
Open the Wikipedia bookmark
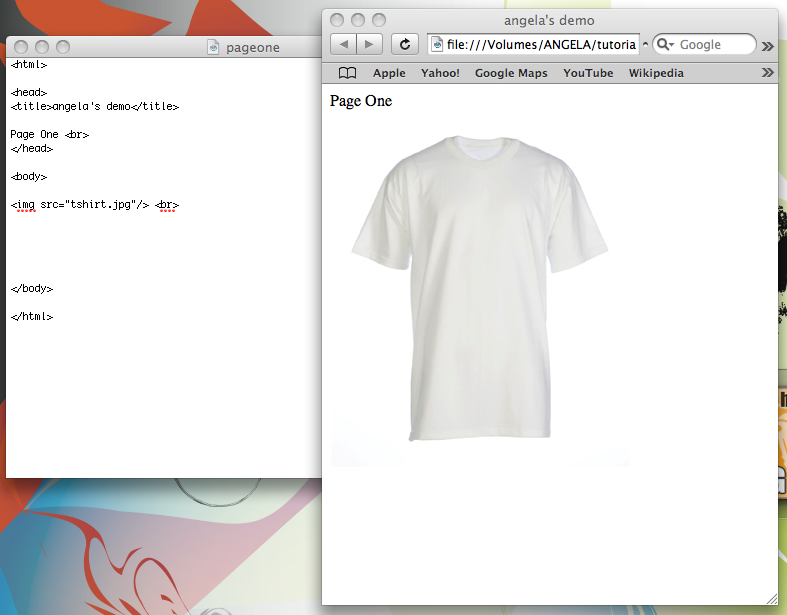[x=656, y=73]
